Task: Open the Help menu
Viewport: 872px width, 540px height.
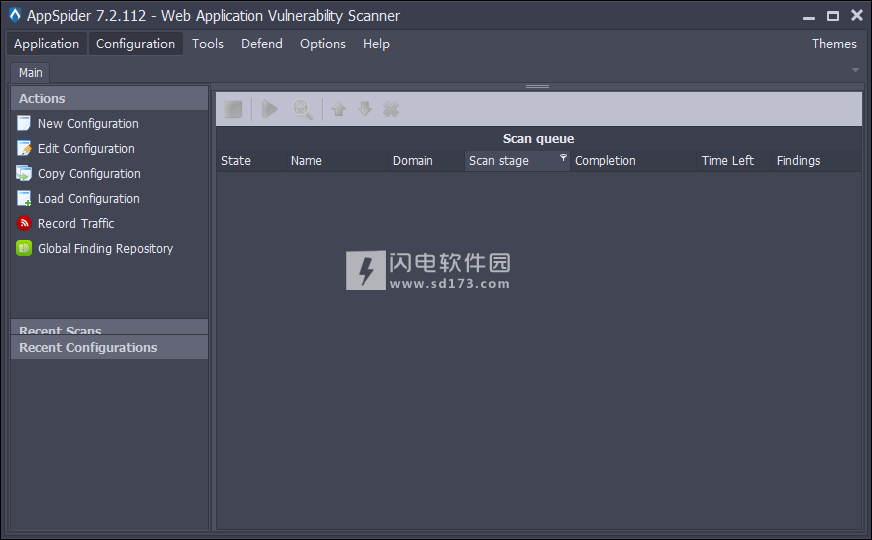Action: 376,43
